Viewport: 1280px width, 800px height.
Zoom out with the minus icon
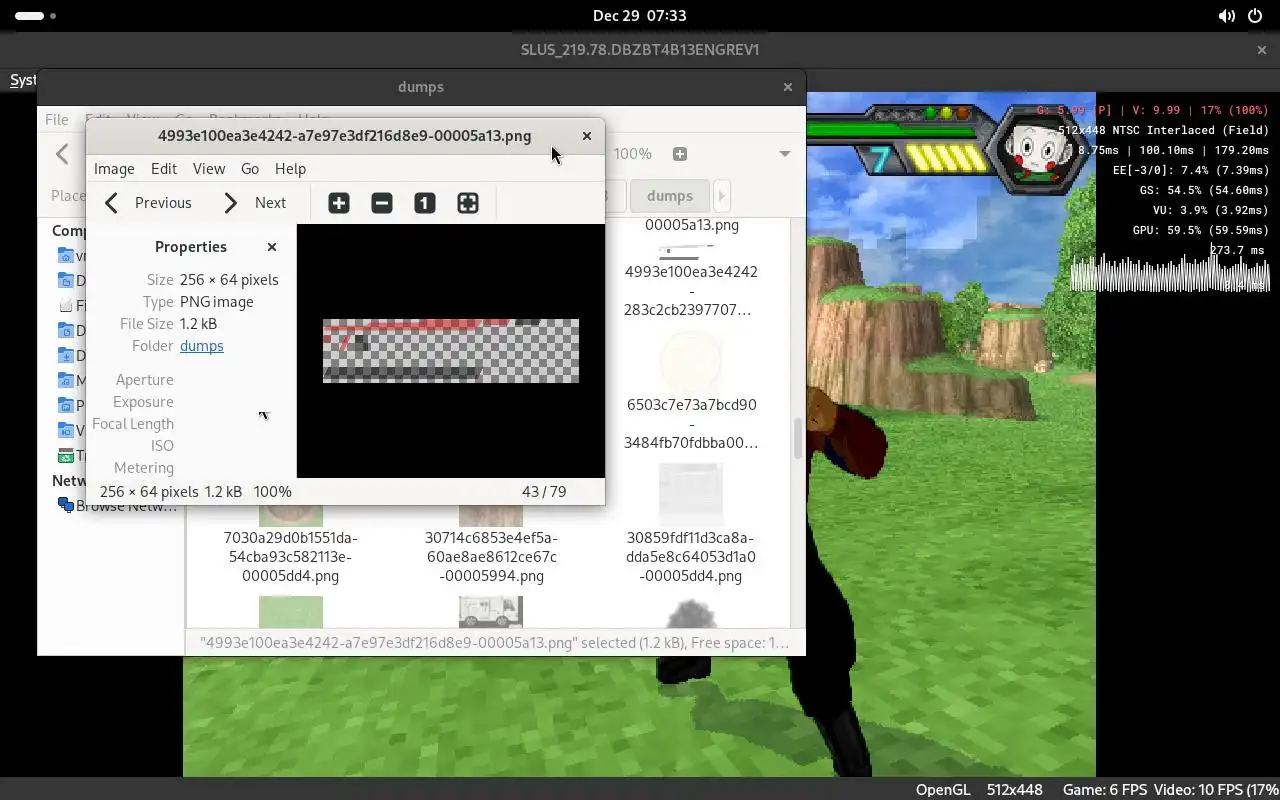point(382,203)
